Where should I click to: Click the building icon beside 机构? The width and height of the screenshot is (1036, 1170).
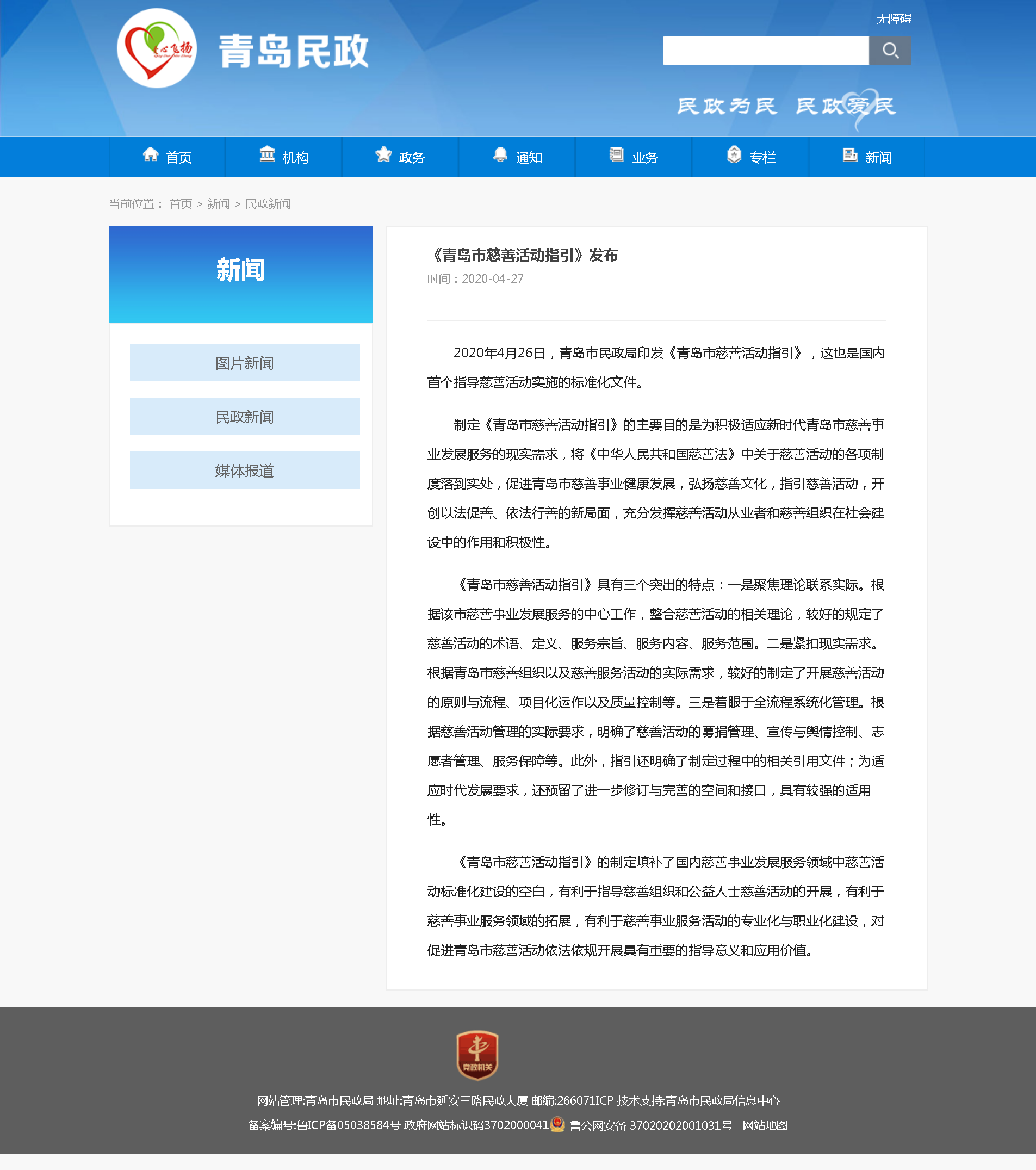click(x=266, y=154)
